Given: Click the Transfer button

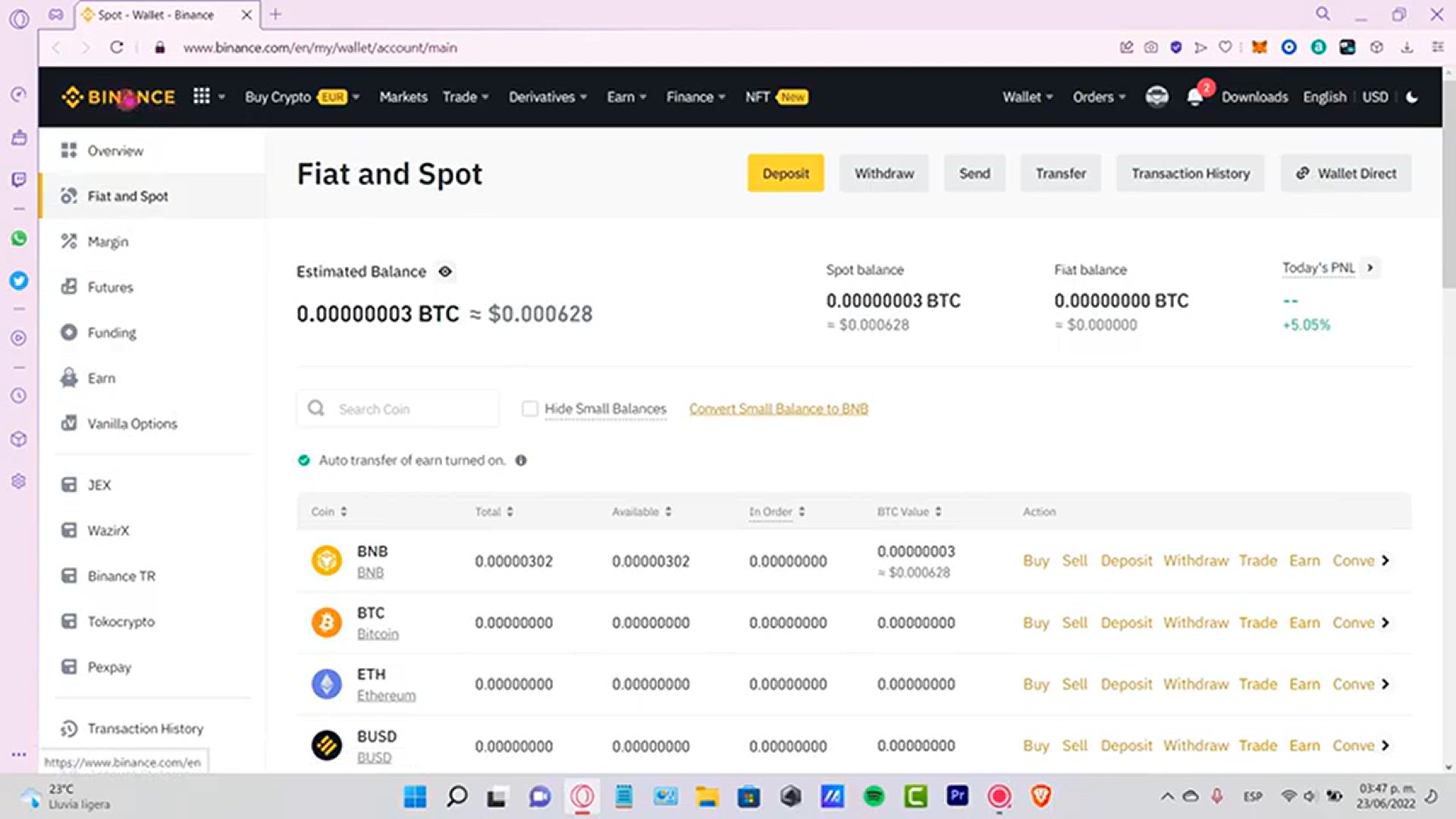Looking at the screenshot, I should tap(1061, 173).
